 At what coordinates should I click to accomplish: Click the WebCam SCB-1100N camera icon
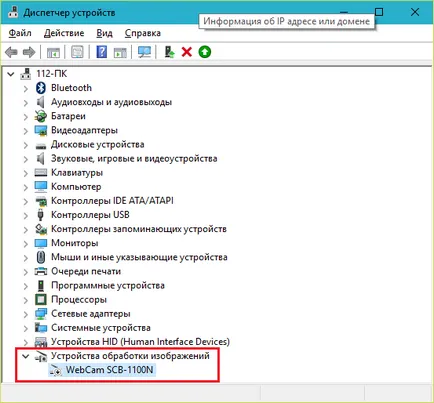56,370
